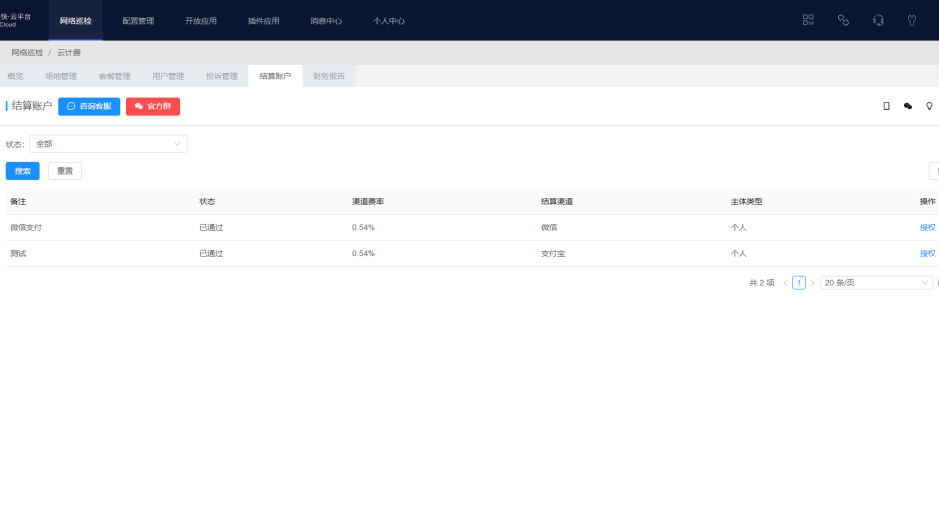939x528 pixels.
Task: Go to next page arrow in pagination
Action: point(813,283)
